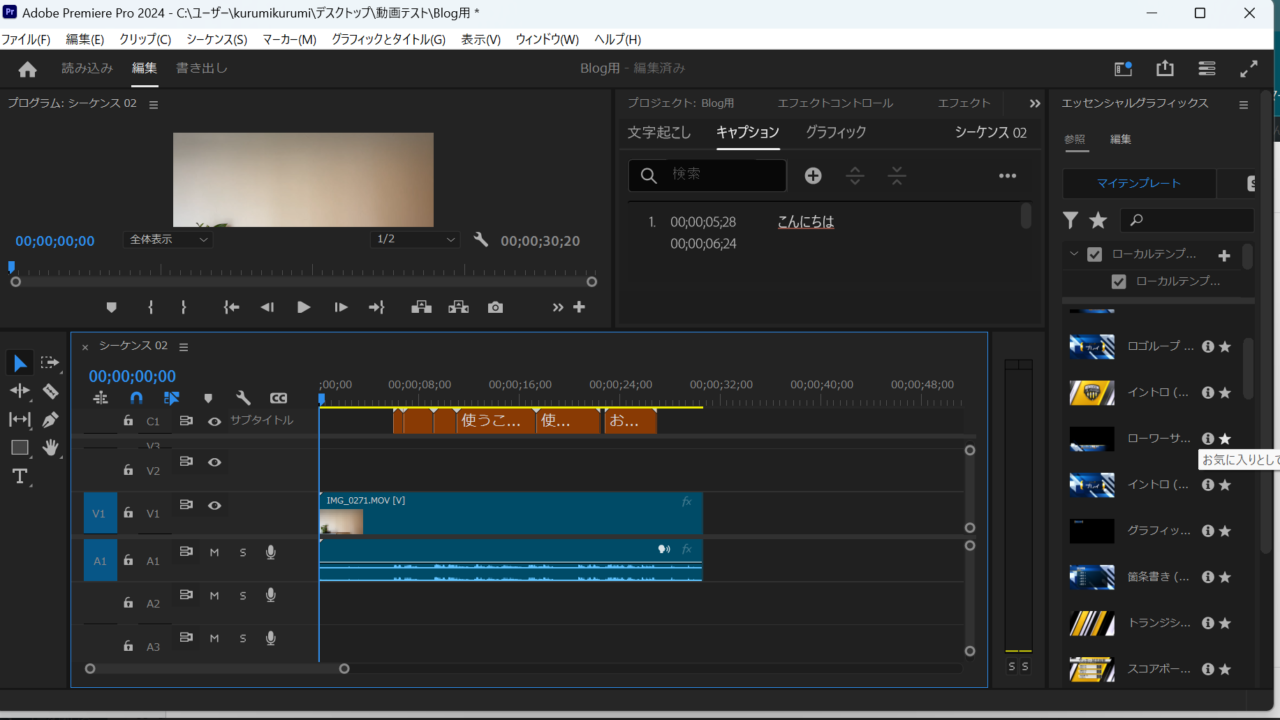Toggle local templates folder checkbox

click(1095, 254)
